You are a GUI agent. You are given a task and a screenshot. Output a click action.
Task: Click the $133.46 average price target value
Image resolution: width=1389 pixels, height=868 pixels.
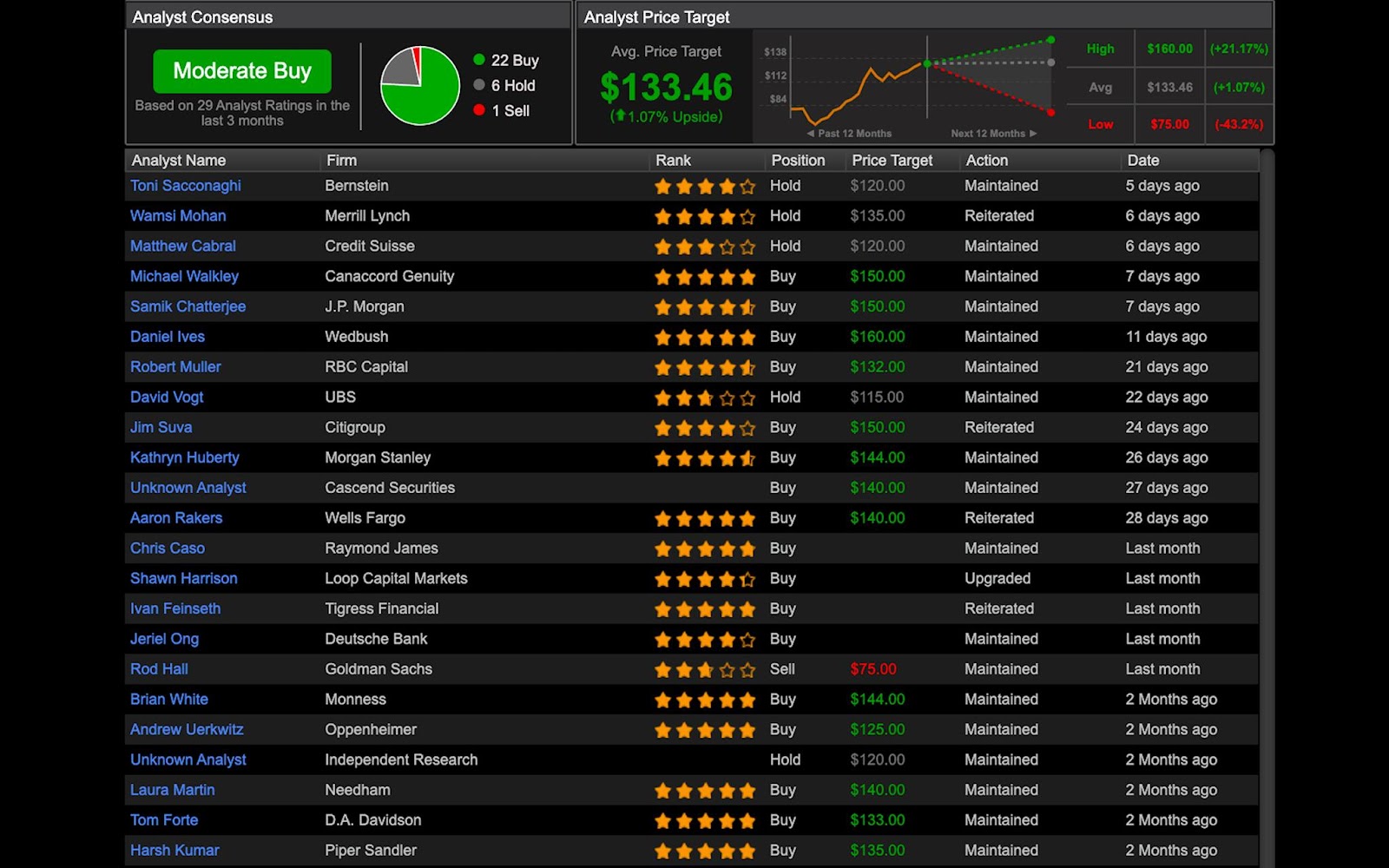(x=666, y=87)
